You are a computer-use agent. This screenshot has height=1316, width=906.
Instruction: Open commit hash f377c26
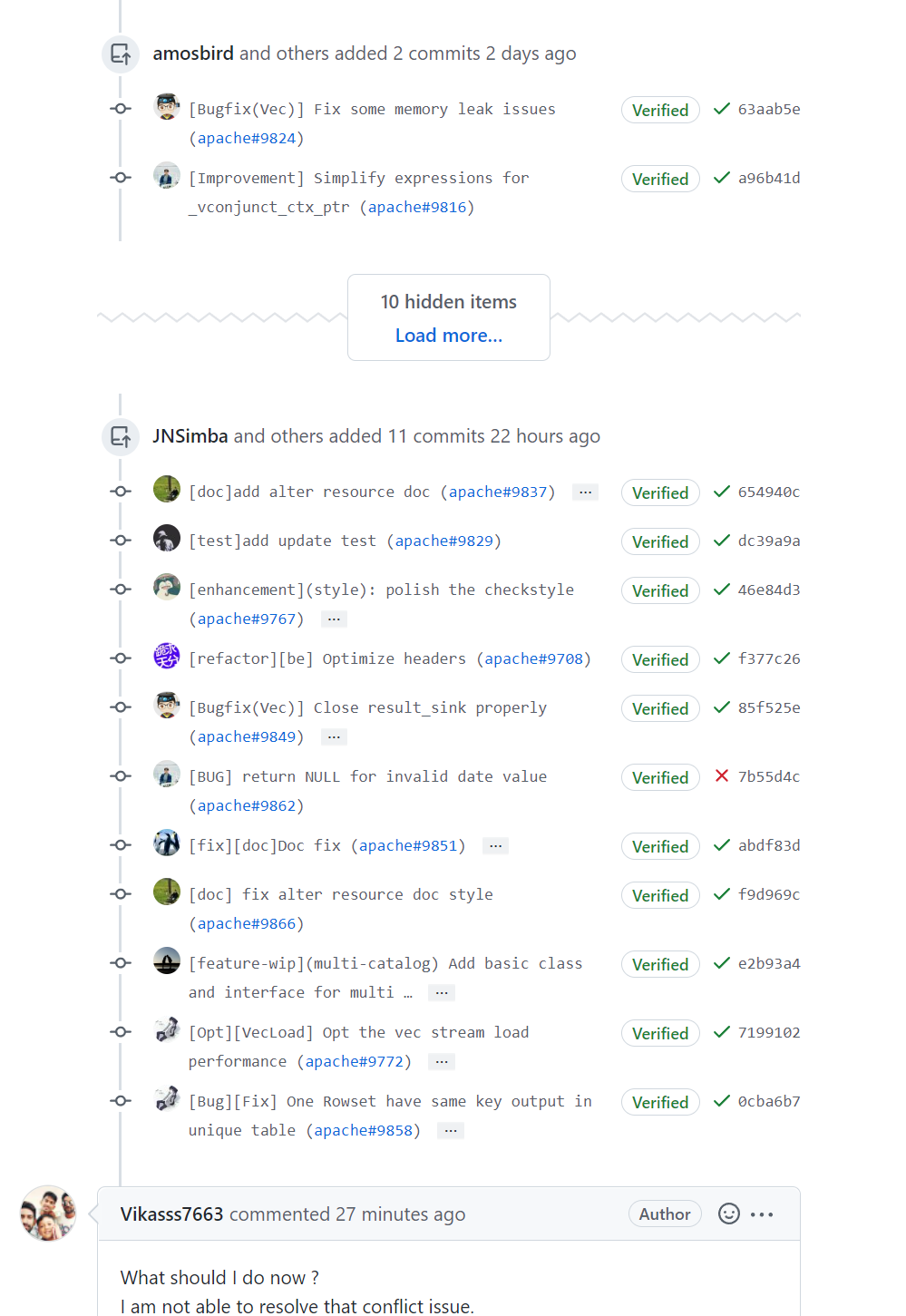769,658
